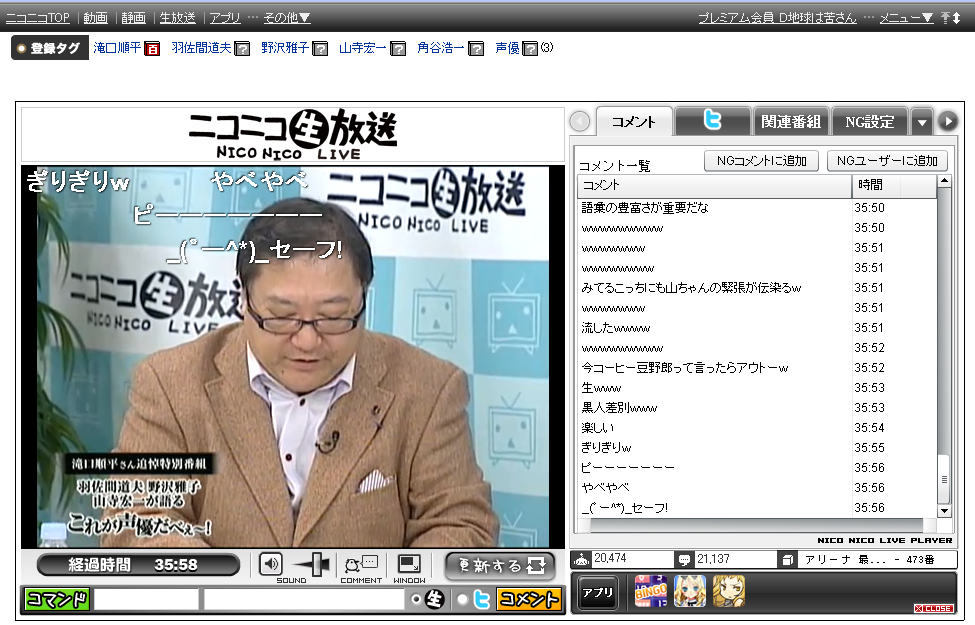This screenshot has height=625, width=975.
Task: Click the WINDOW mode icon
Action: point(409,564)
